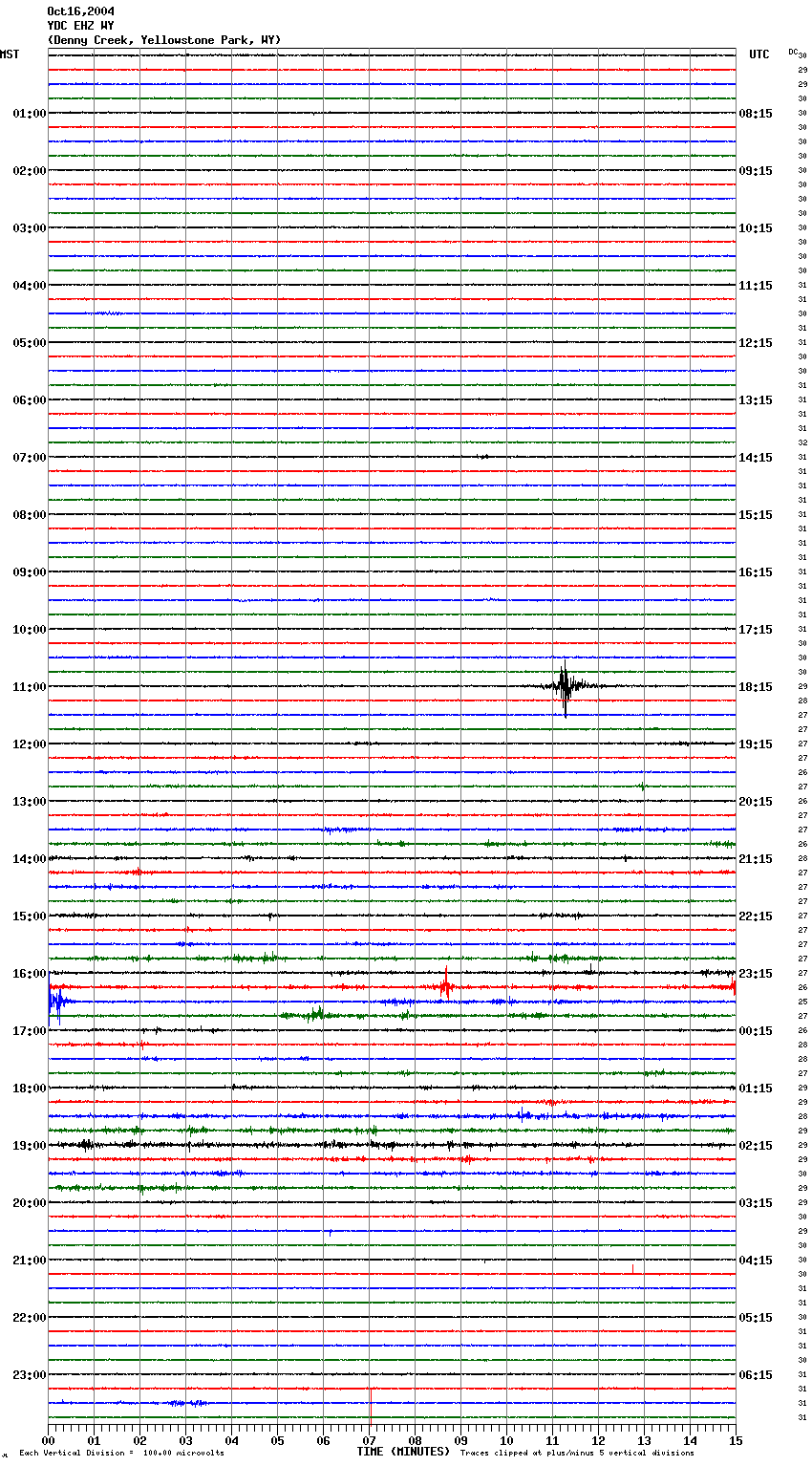The image size is (812, 1466).
Task: Click the 03:15 UTC label
Action: point(756,1203)
